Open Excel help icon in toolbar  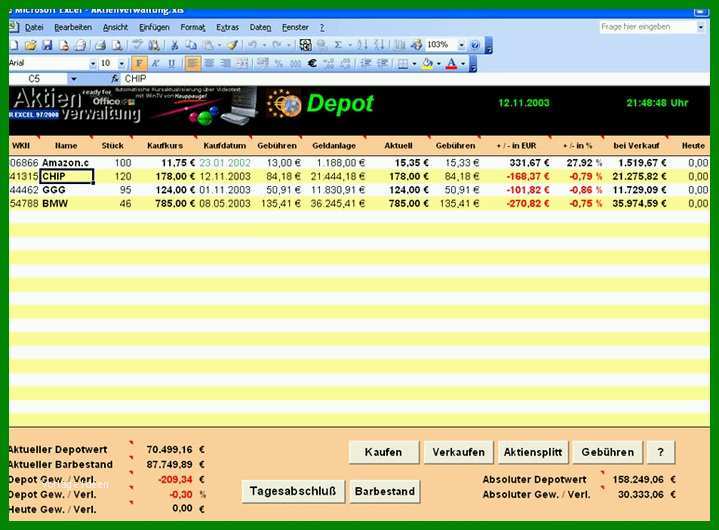[x=476, y=45]
